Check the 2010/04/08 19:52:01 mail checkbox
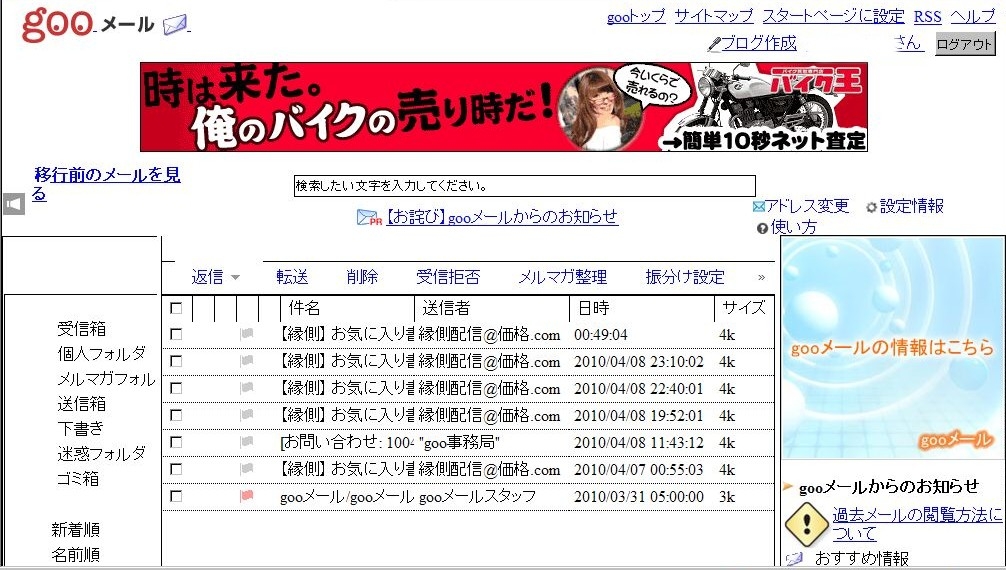The image size is (1006, 570). tap(176, 415)
